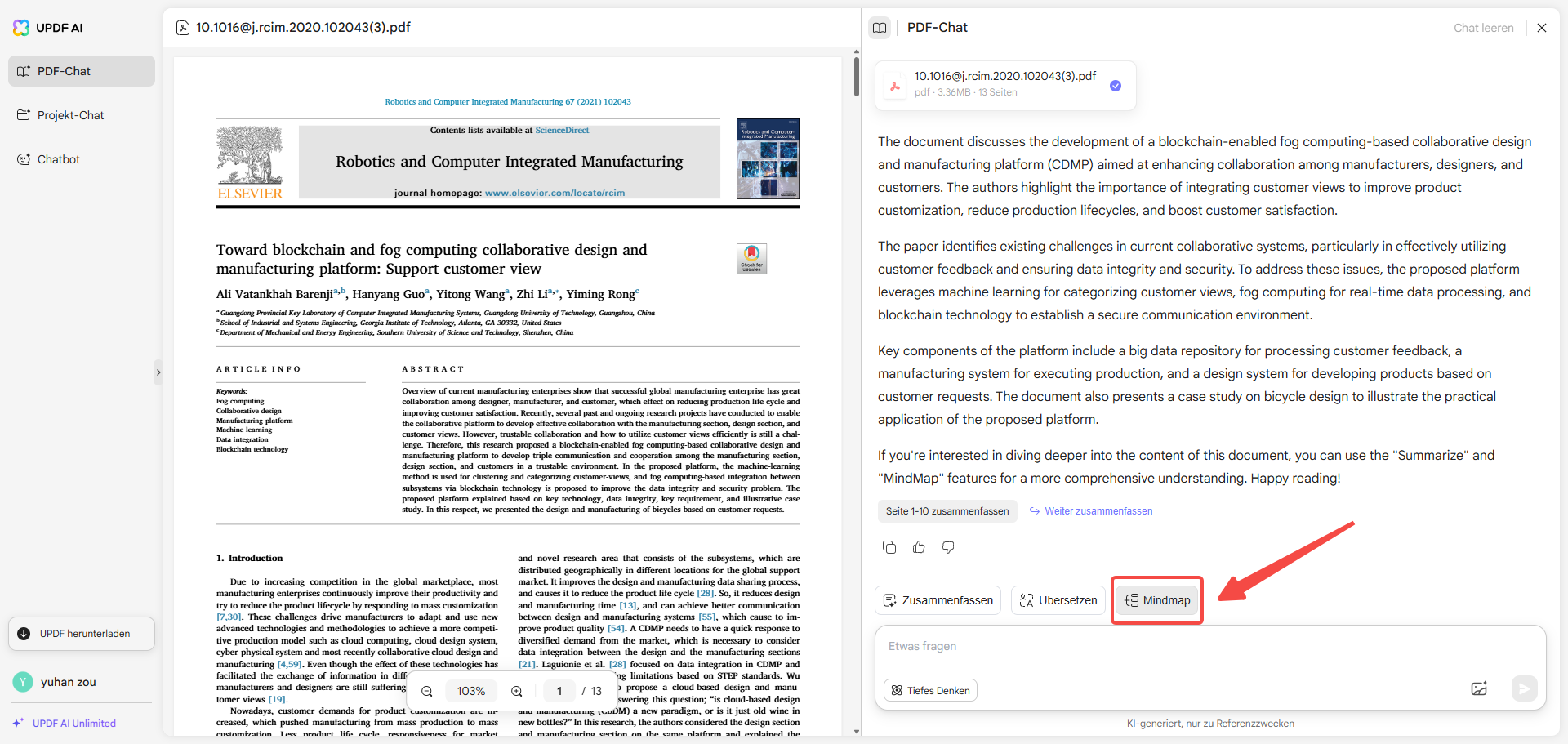Open the PDF-Chat sidebar tab
The height and width of the screenshot is (744, 1568).
82,71
